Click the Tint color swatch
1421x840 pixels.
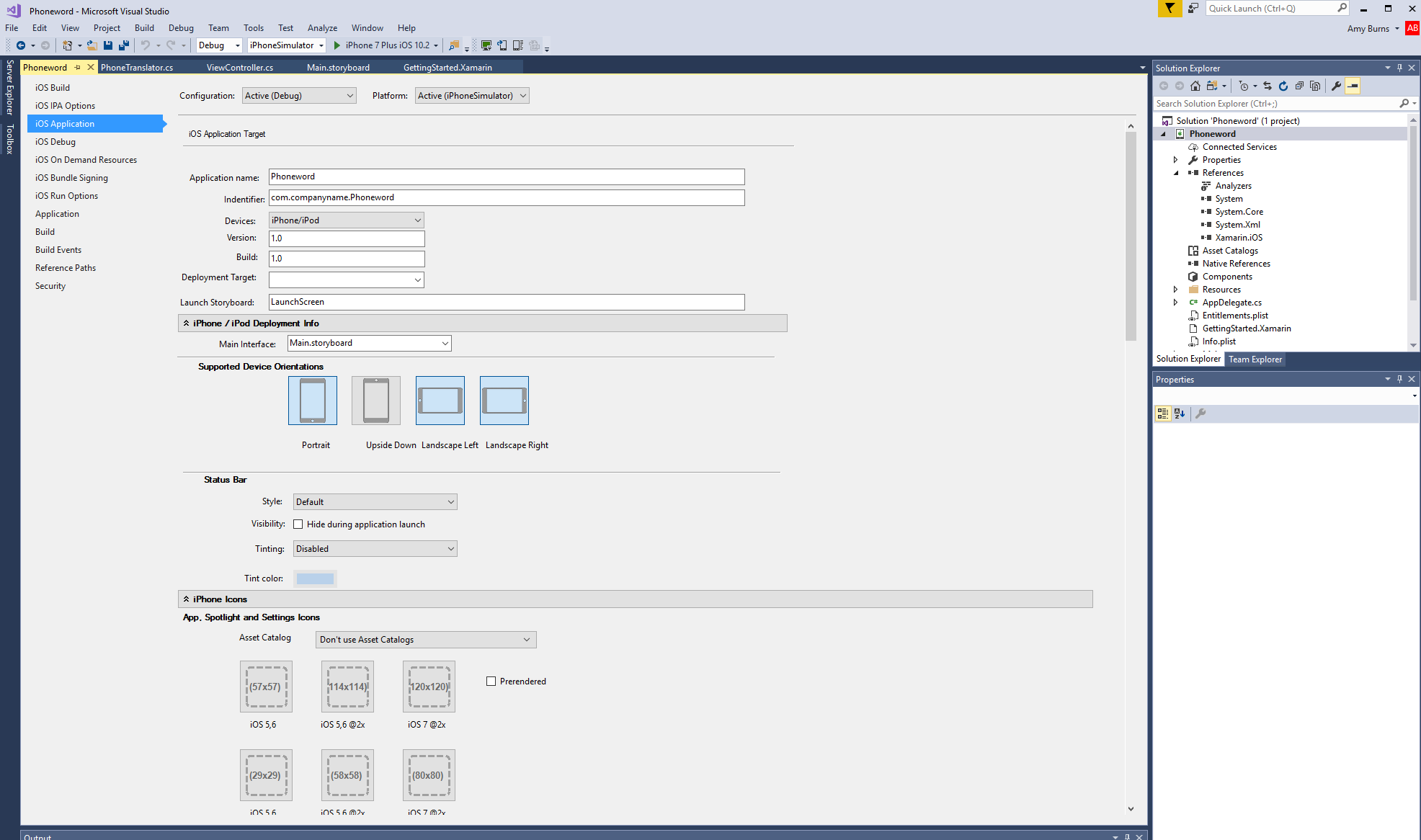click(315, 578)
